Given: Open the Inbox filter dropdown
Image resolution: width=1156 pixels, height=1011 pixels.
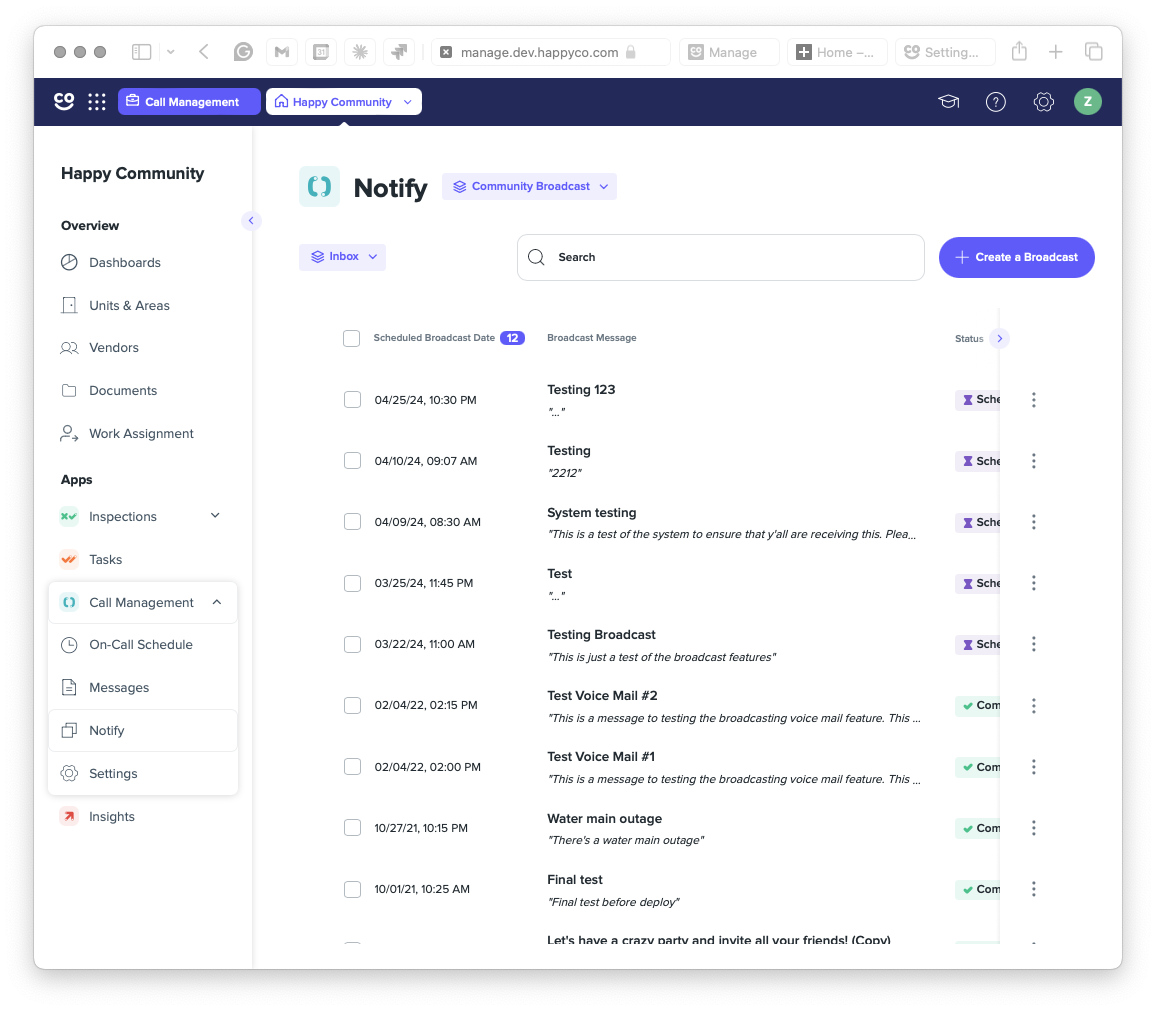Looking at the screenshot, I should 343,257.
